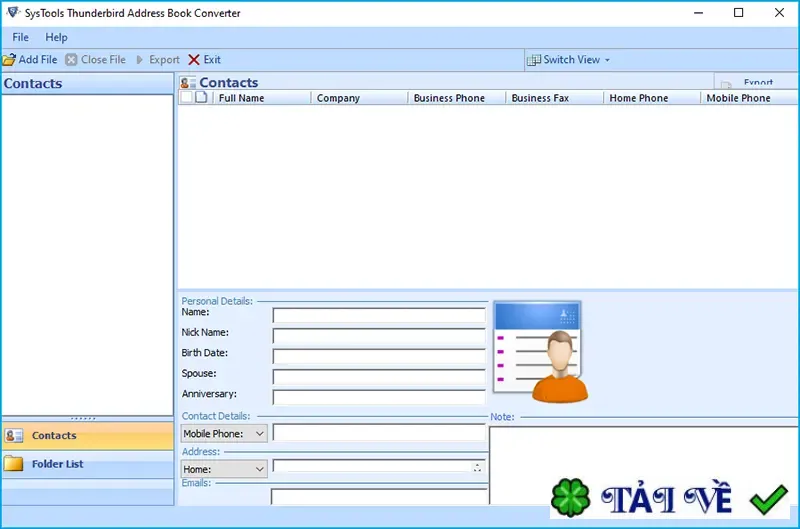Click the Add File folder icon
This screenshot has width=800, height=529.
(x=9, y=60)
